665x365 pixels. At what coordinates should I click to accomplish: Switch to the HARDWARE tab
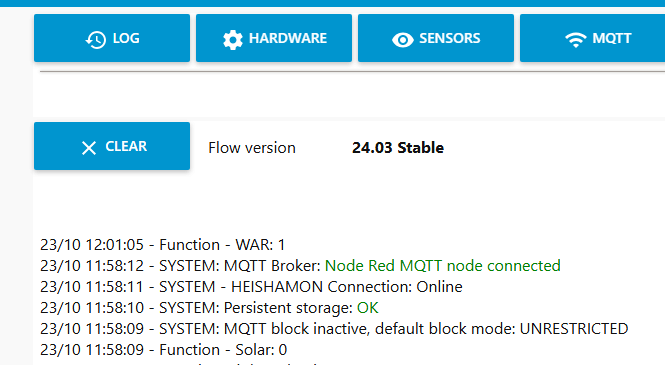274,38
